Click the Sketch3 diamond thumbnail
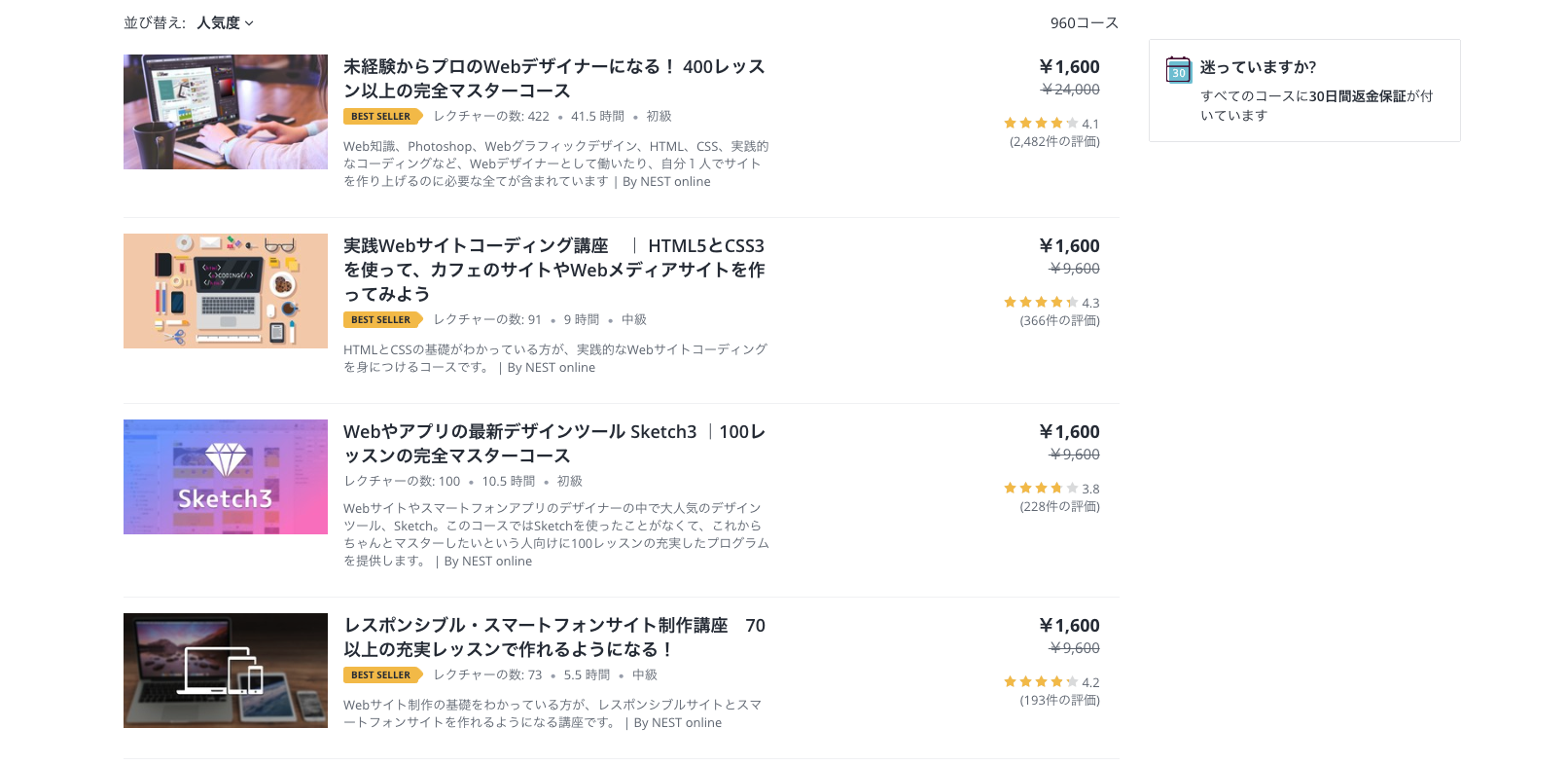Viewport: 1568px width, 765px height. pos(226,477)
